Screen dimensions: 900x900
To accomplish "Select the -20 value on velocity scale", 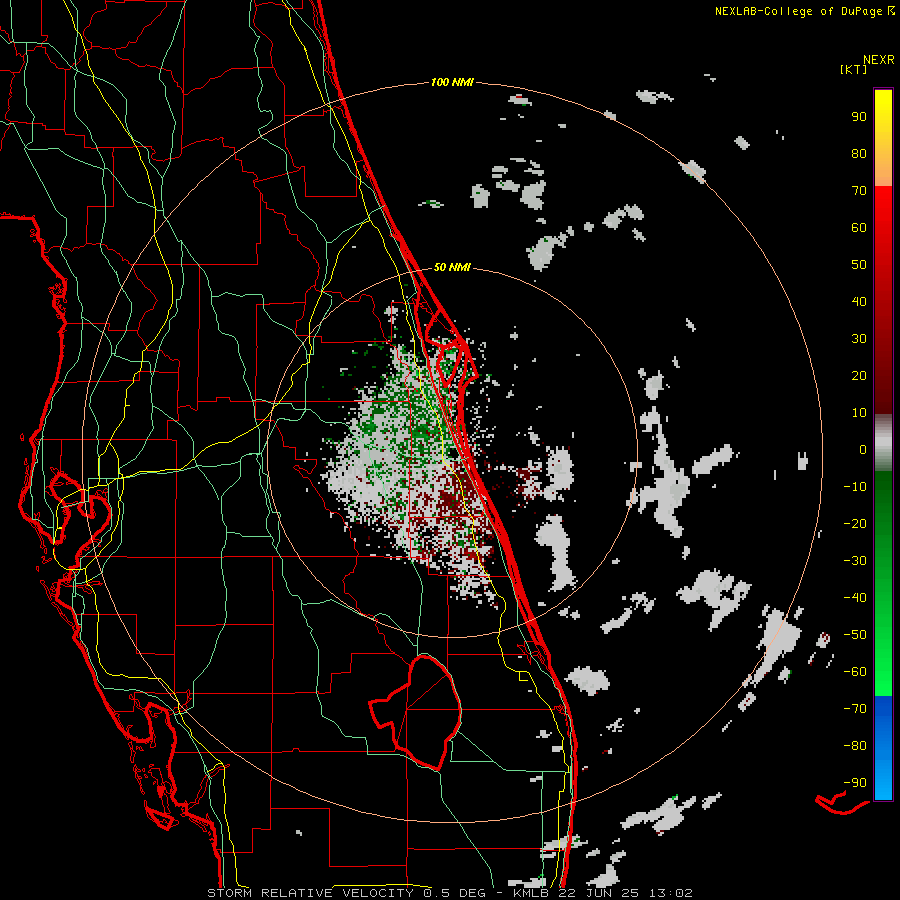I will click(x=855, y=524).
